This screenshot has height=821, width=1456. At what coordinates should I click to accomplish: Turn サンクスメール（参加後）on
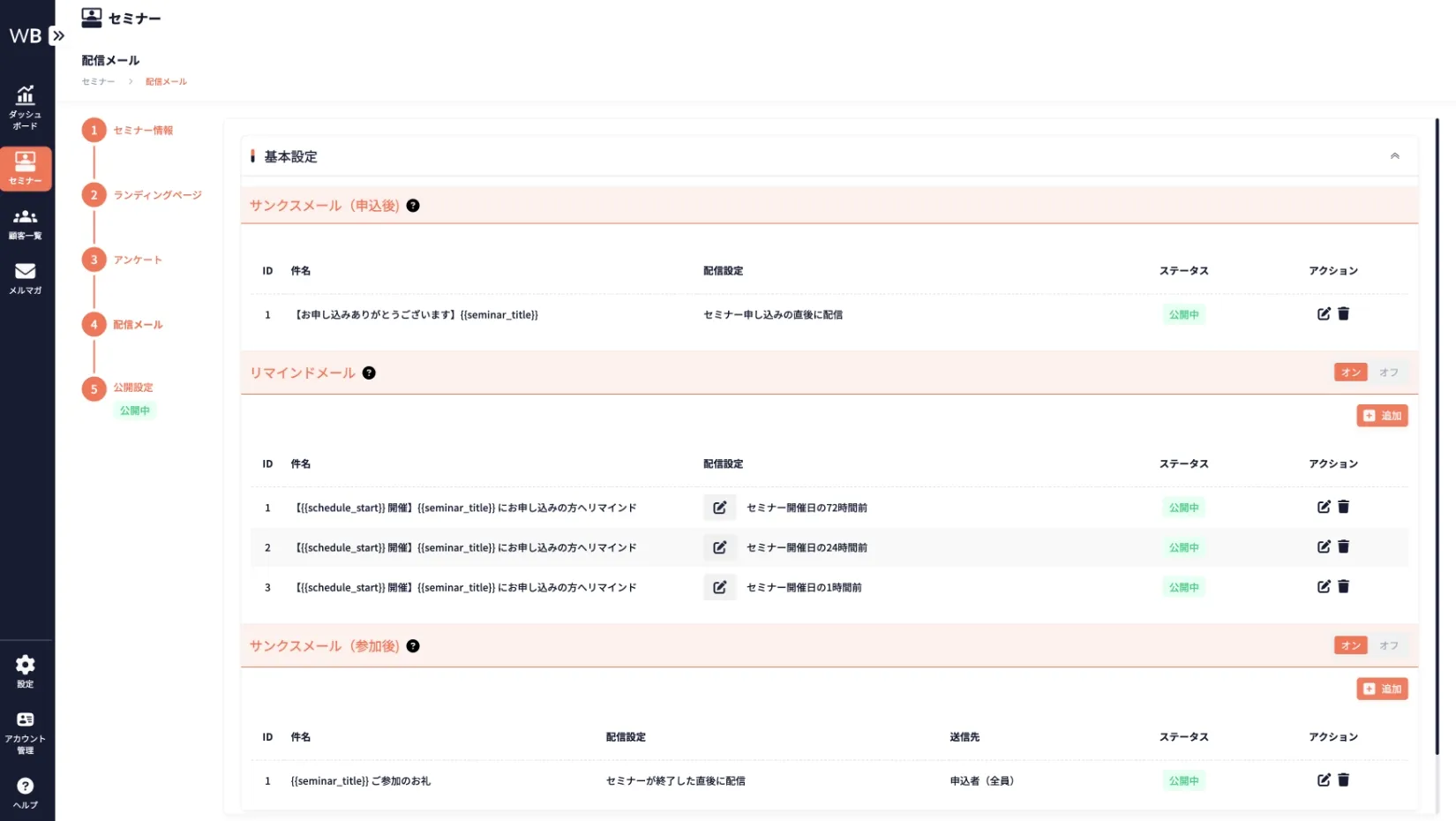pos(1350,645)
